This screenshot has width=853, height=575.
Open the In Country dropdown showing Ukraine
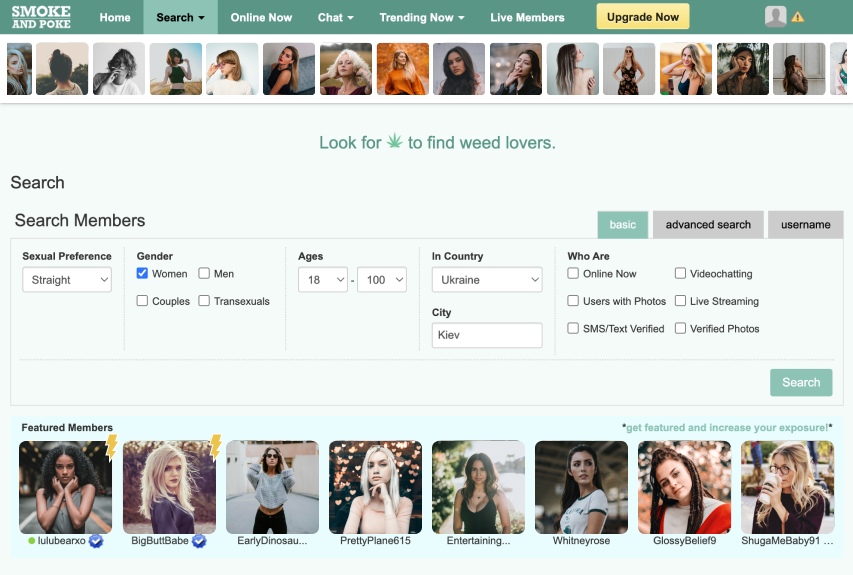pyautogui.click(x=487, y=280)
